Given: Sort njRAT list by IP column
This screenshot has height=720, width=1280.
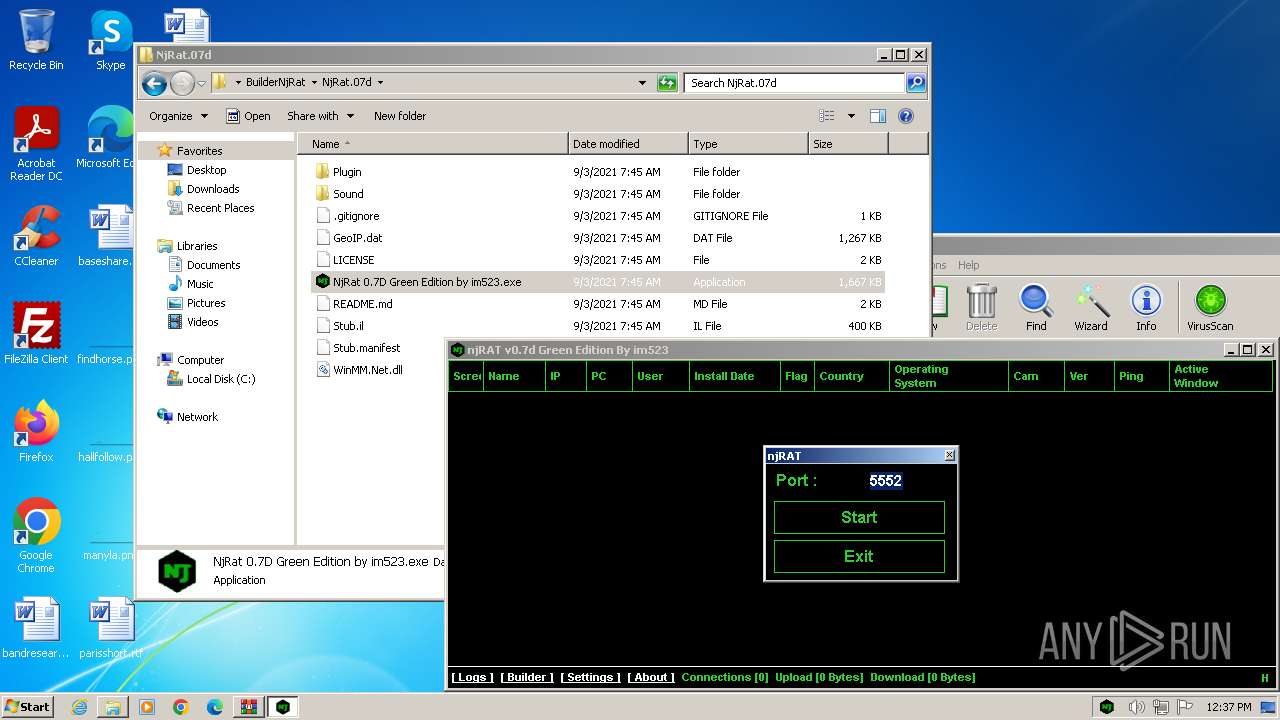Looking at the screenshot, I should [565, 376].
